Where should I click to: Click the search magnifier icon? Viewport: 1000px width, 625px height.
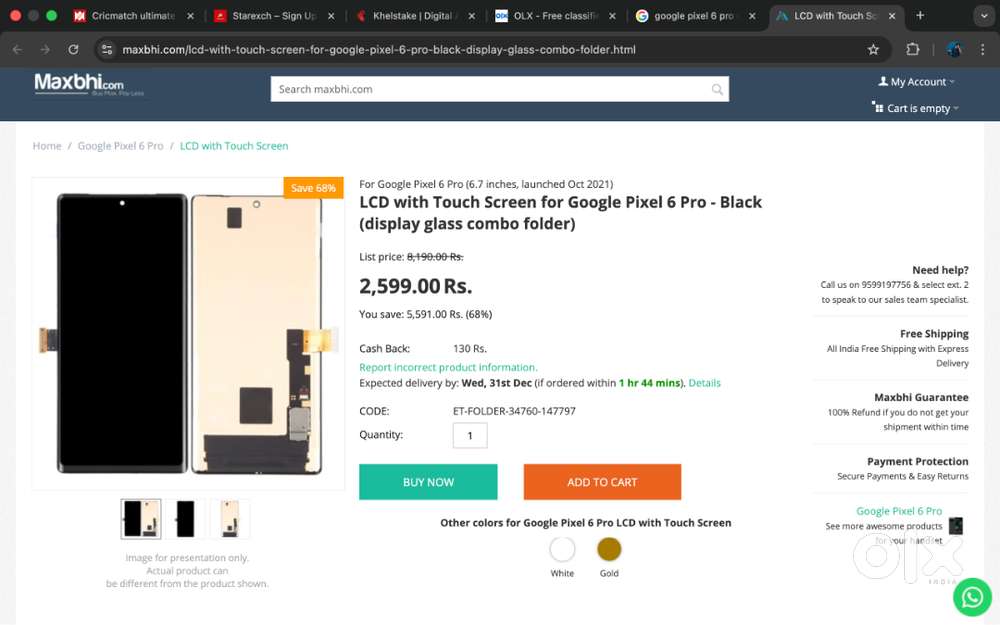717,90
